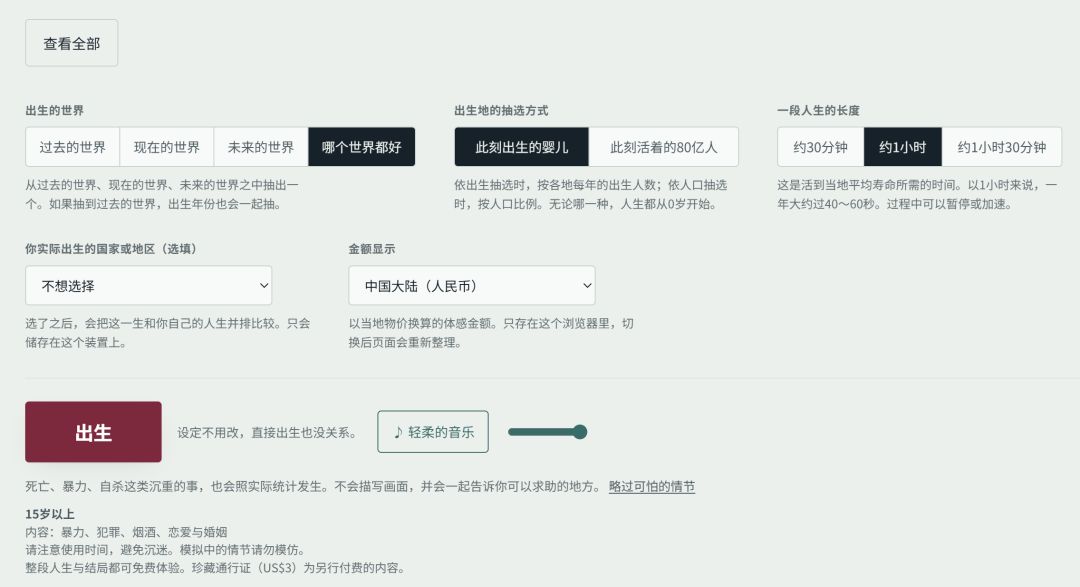Click the 珍藏通行证（US$3） pricing line
Screen dimensions: 1080x587
click(x=215, y=568)
